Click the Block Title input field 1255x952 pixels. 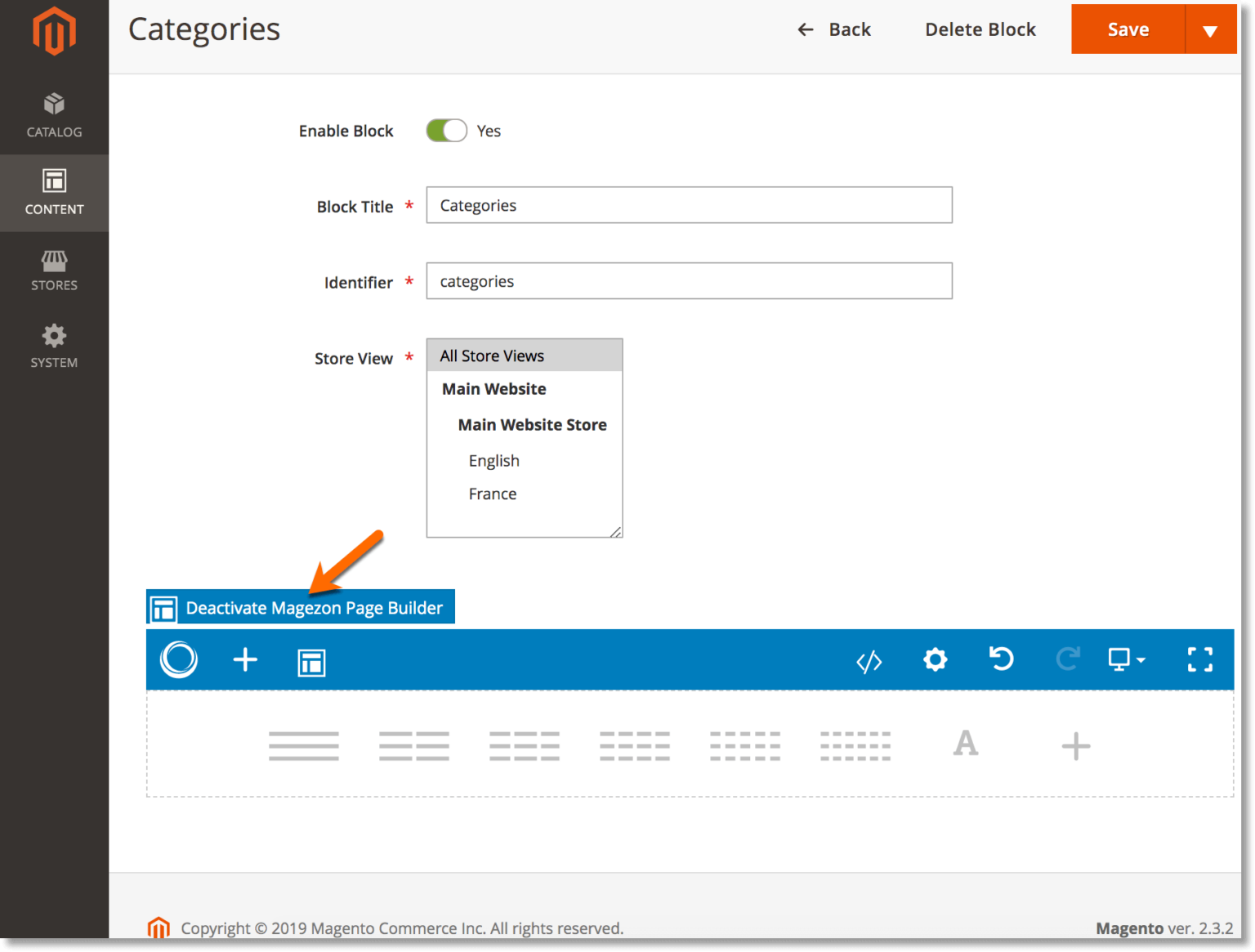[689, 205]
